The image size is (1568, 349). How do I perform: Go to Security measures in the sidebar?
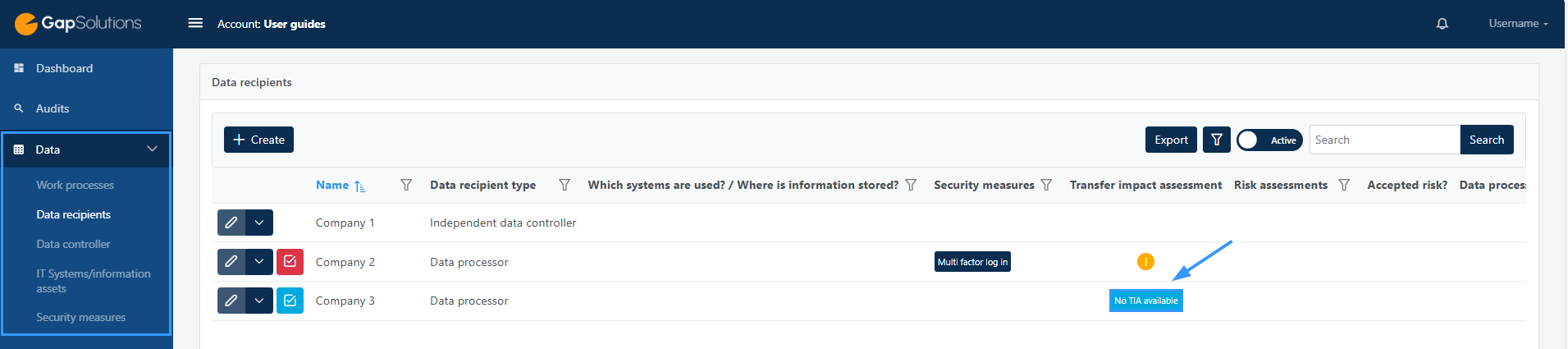[80, 317]
